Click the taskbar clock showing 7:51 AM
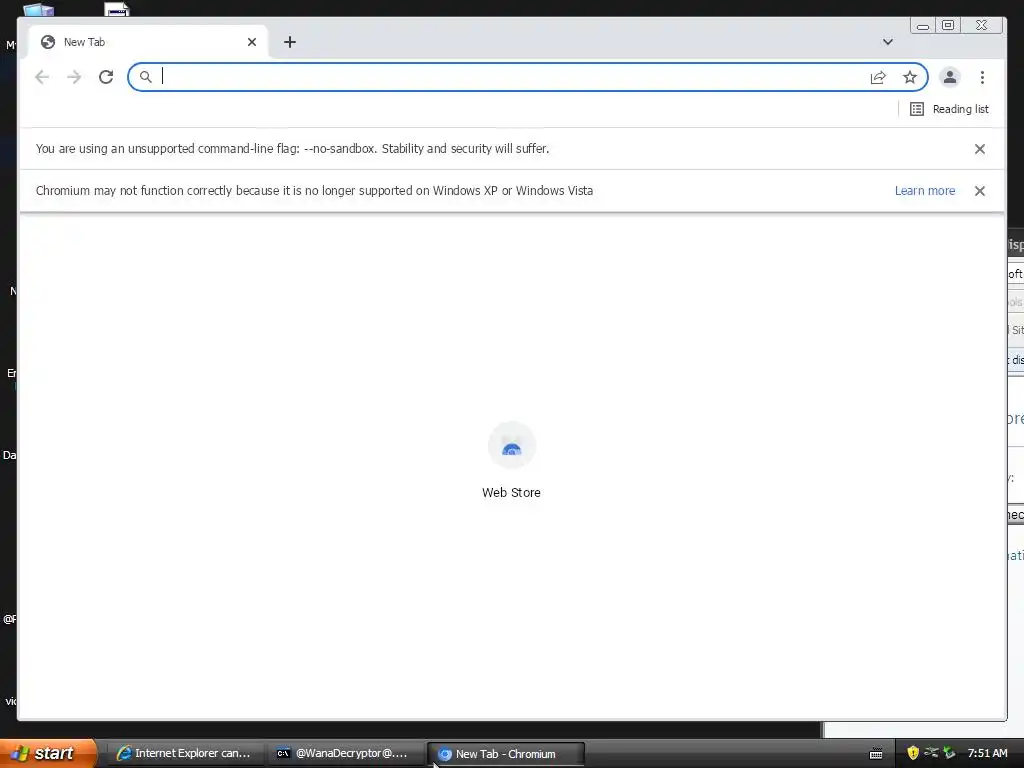The height and width of the screenshot is (768, 1024). (987, 753)
